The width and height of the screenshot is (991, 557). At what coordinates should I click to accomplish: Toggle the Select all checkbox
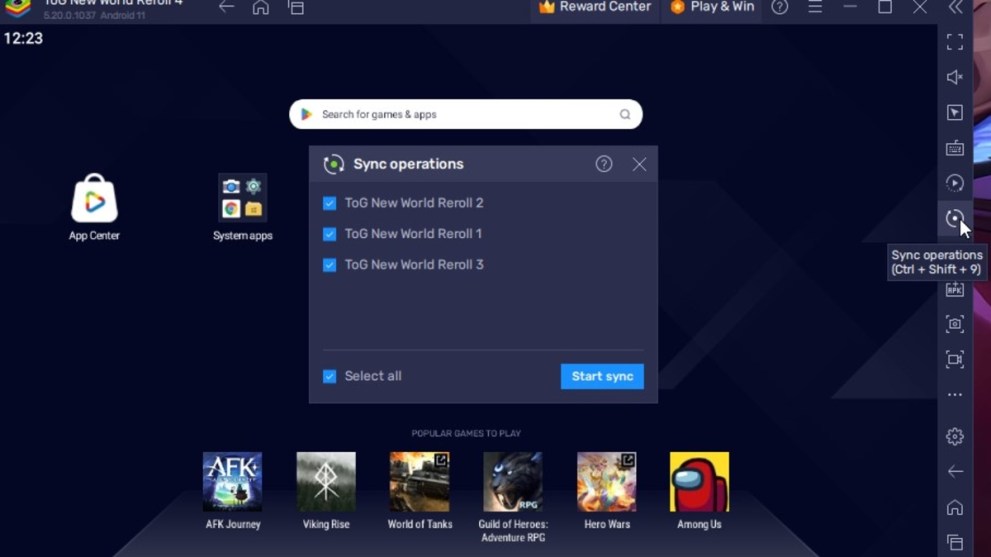click(329, 376)
